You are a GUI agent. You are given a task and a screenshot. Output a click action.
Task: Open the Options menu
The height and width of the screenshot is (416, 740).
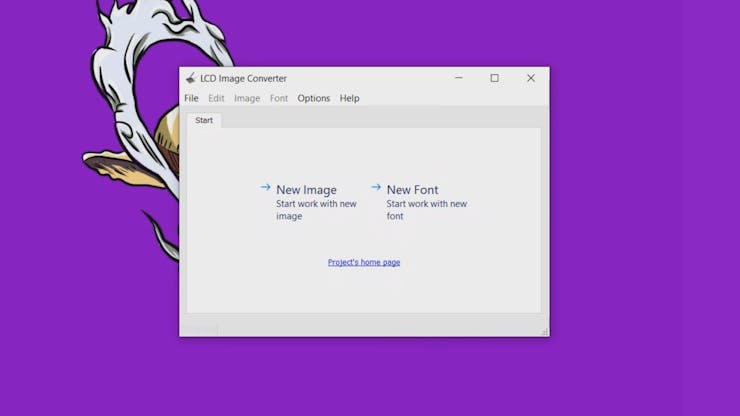[x=313, y=98]
